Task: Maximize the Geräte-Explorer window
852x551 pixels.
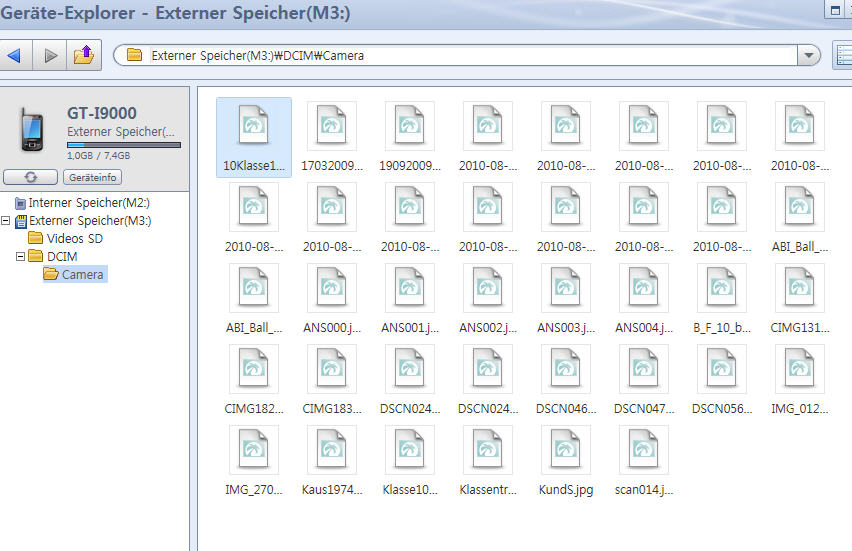Action: pos(835,10)
